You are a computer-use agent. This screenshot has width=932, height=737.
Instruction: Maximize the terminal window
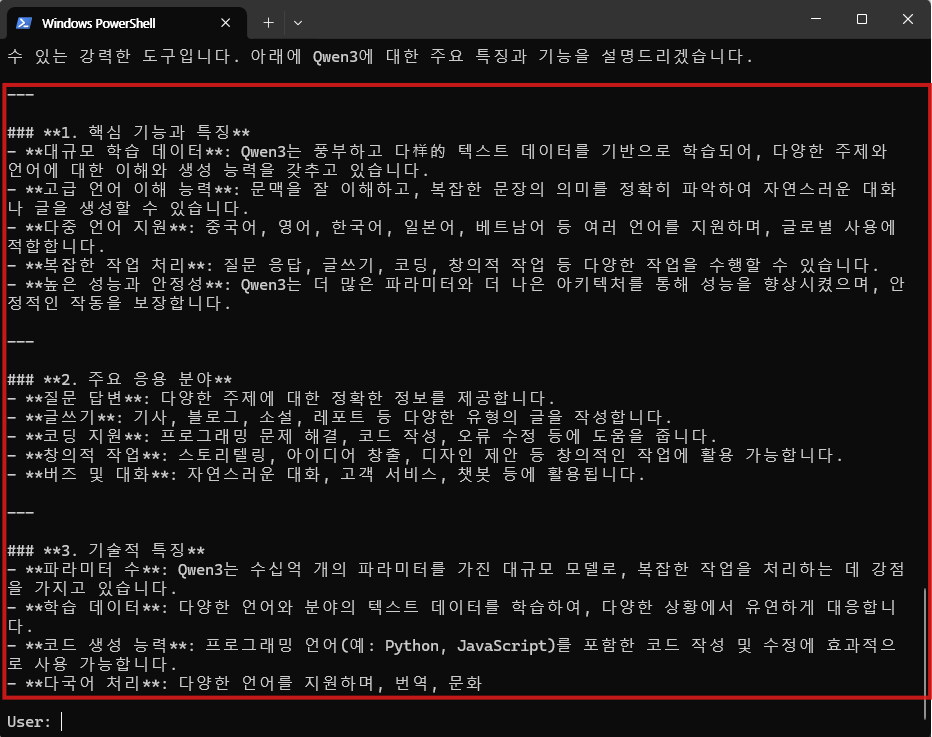pos(862,19)
